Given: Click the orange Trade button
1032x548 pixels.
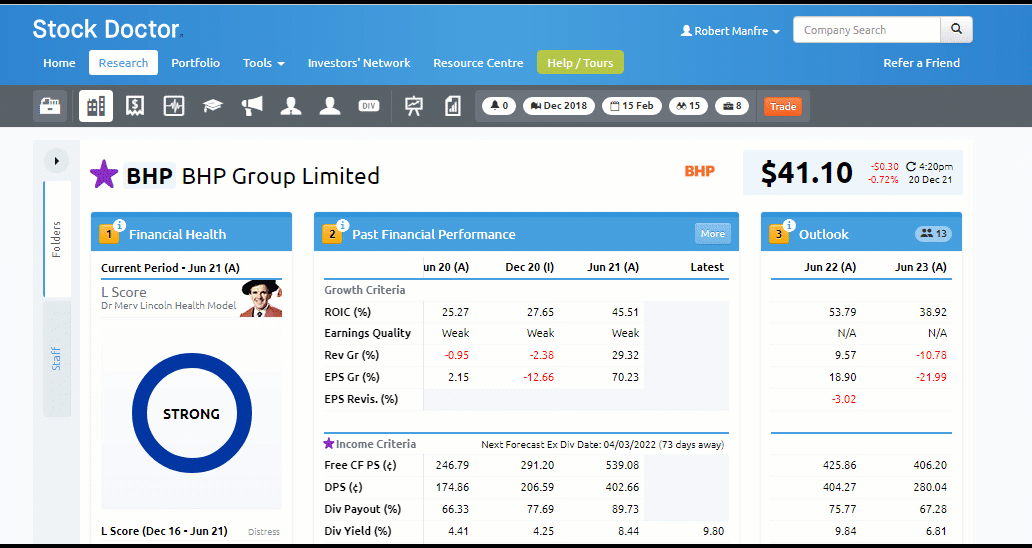Looking at the screenshot, I should [783, 107].
